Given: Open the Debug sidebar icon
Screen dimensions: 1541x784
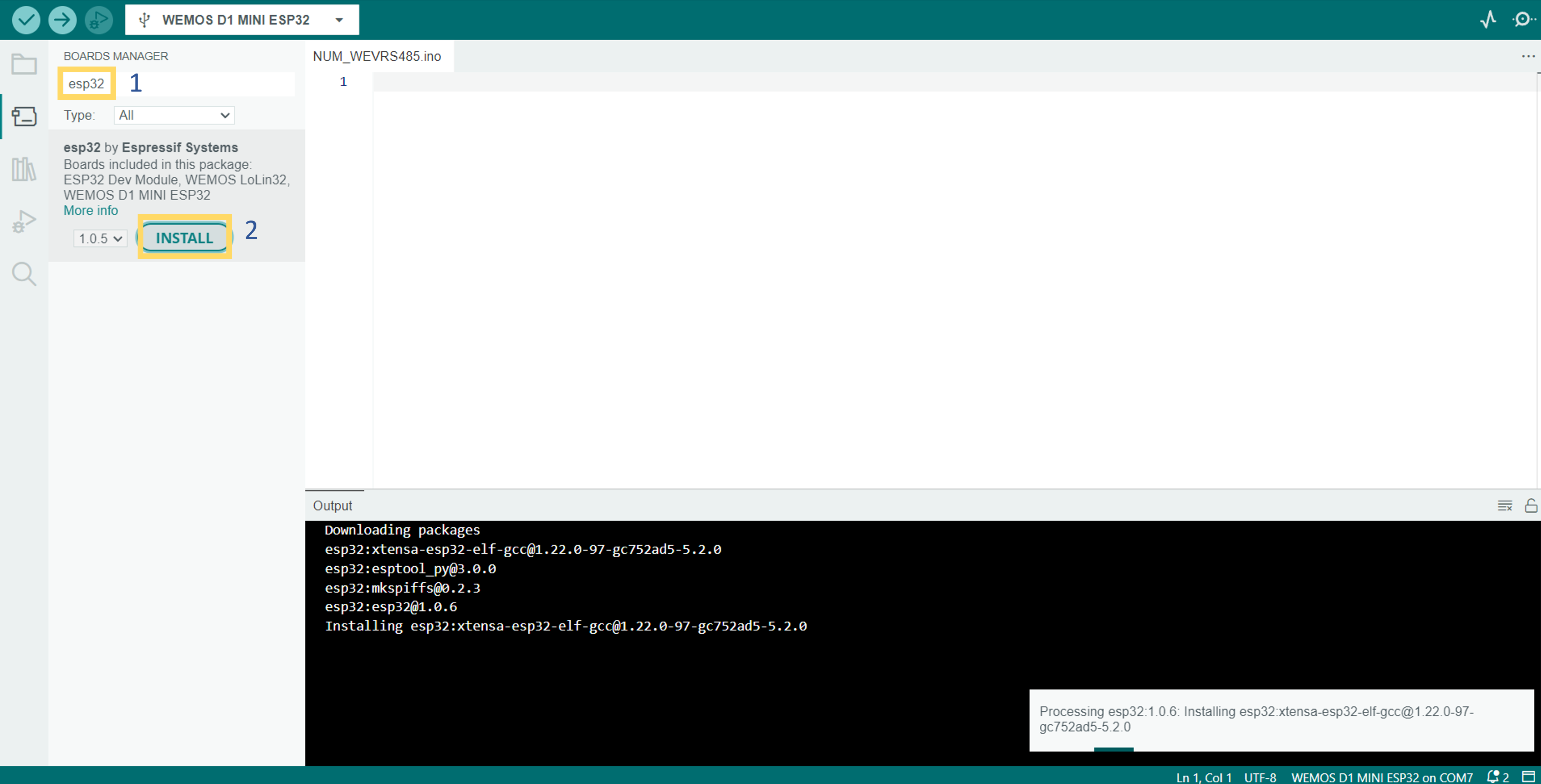Looking at the screenshot, I should (24, 221).
